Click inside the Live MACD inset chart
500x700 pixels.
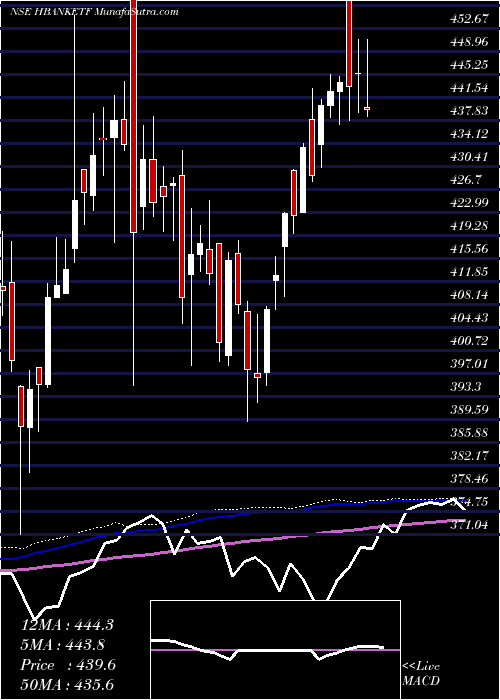275,650
